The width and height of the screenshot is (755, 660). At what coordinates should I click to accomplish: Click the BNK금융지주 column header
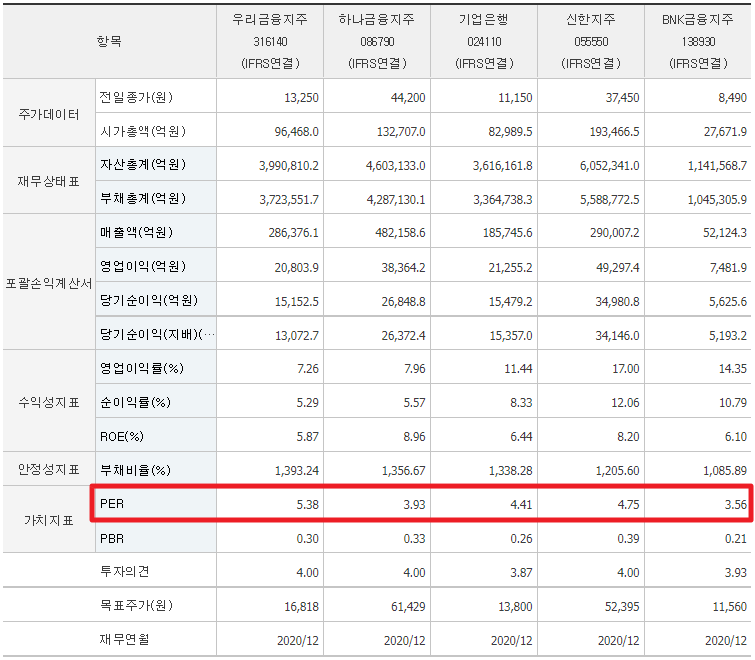698,41
